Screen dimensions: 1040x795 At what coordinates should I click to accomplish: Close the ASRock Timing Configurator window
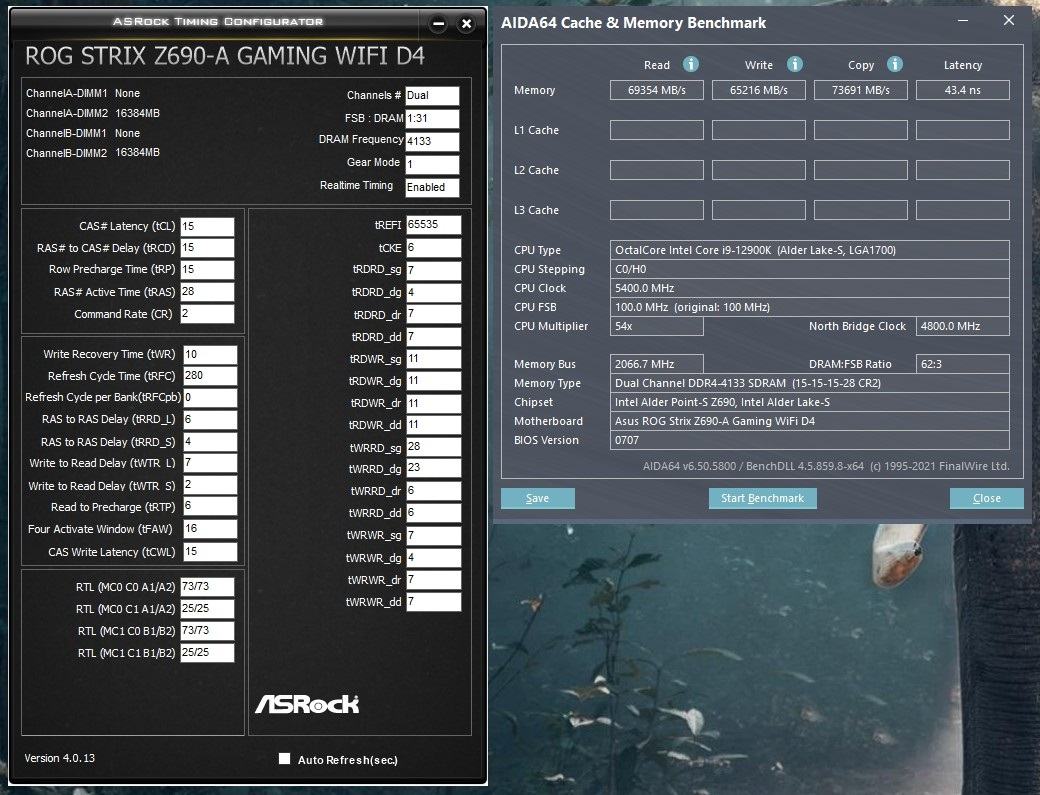coord(466,24)
